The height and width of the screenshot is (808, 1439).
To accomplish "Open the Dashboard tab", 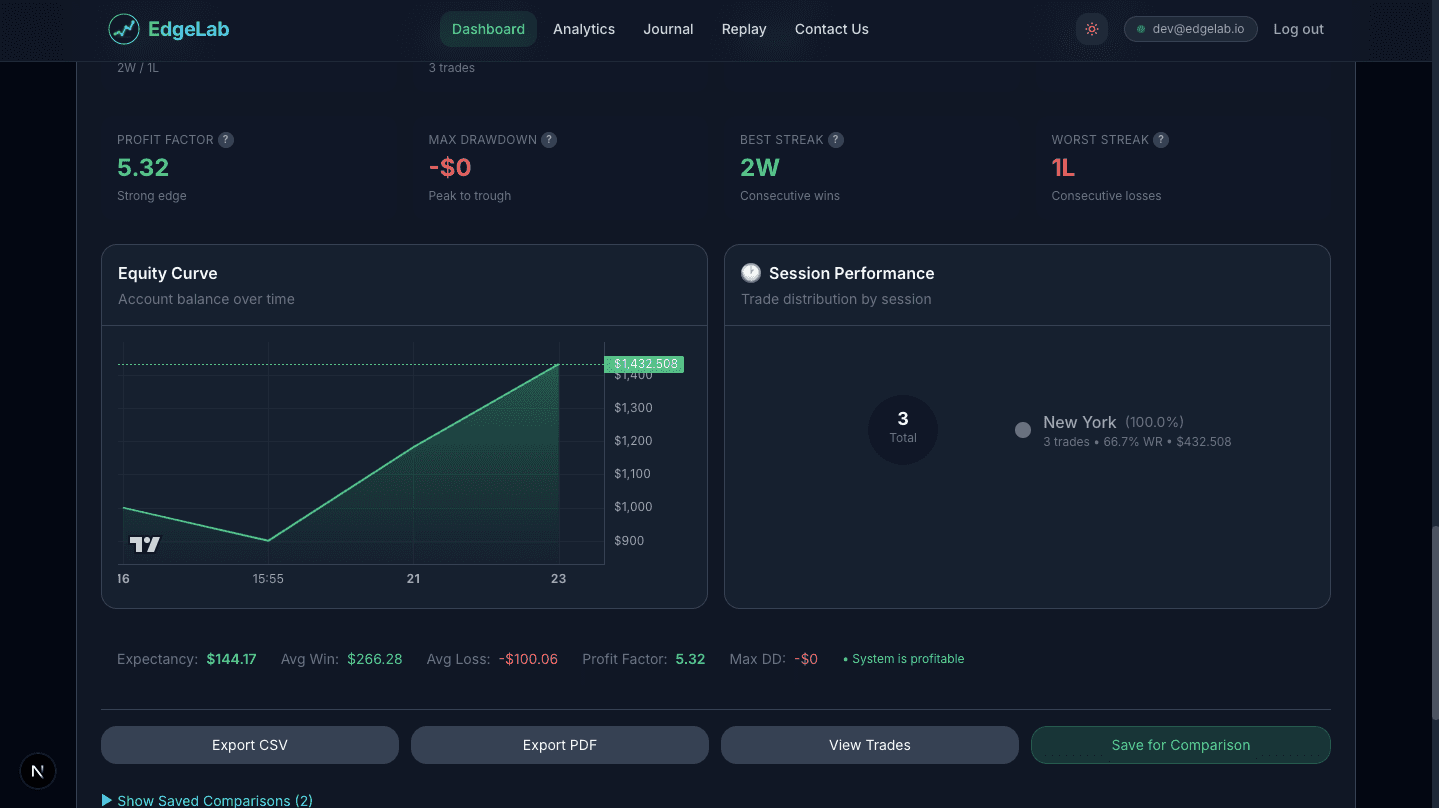I will [x=488, y=29].
